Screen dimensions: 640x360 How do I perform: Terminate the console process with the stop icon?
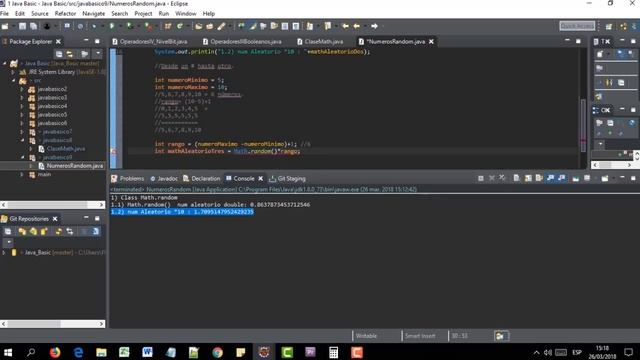[481, 178]
